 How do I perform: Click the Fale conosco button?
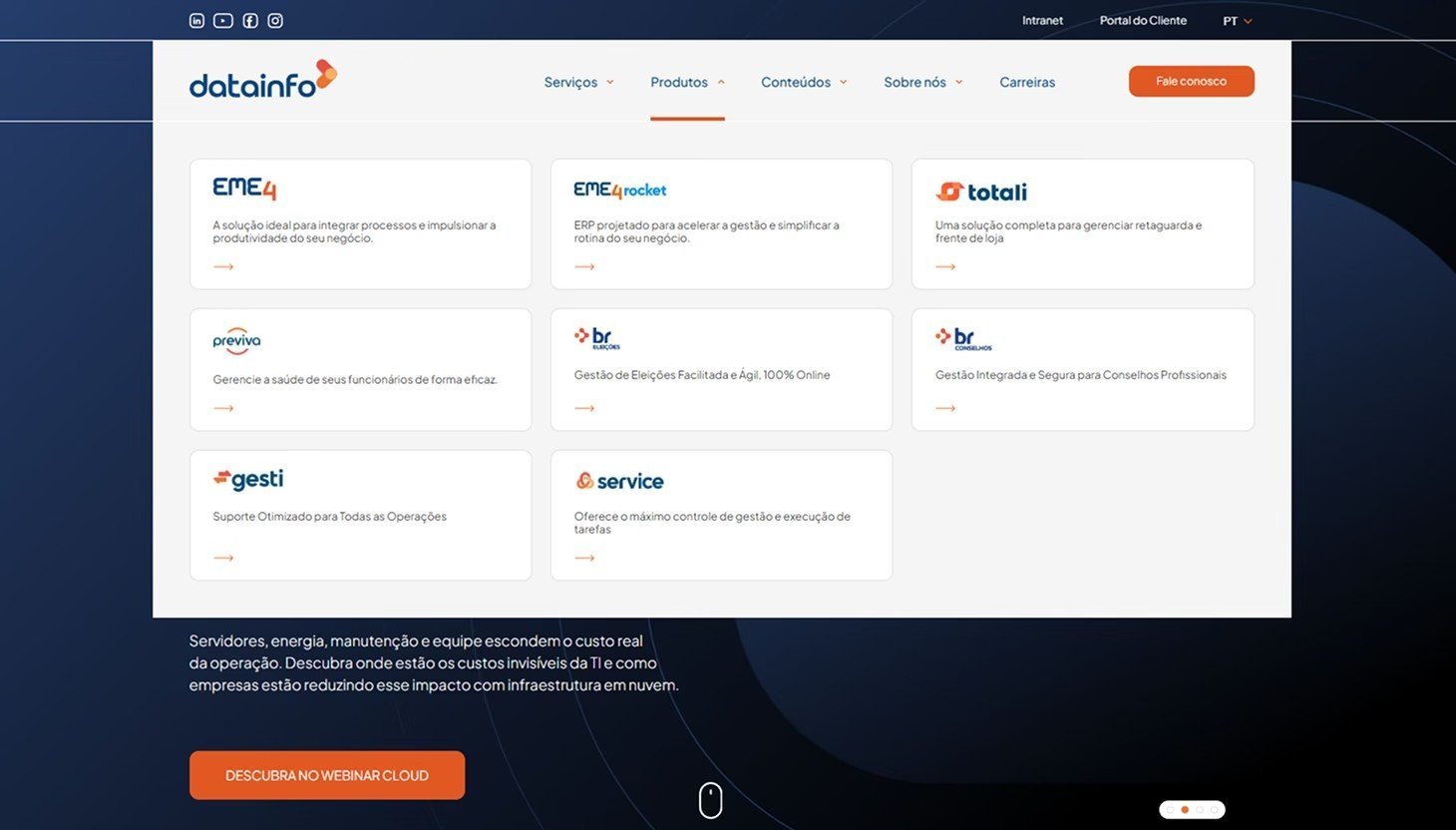pyautogui.click(x=1191, y=81)
